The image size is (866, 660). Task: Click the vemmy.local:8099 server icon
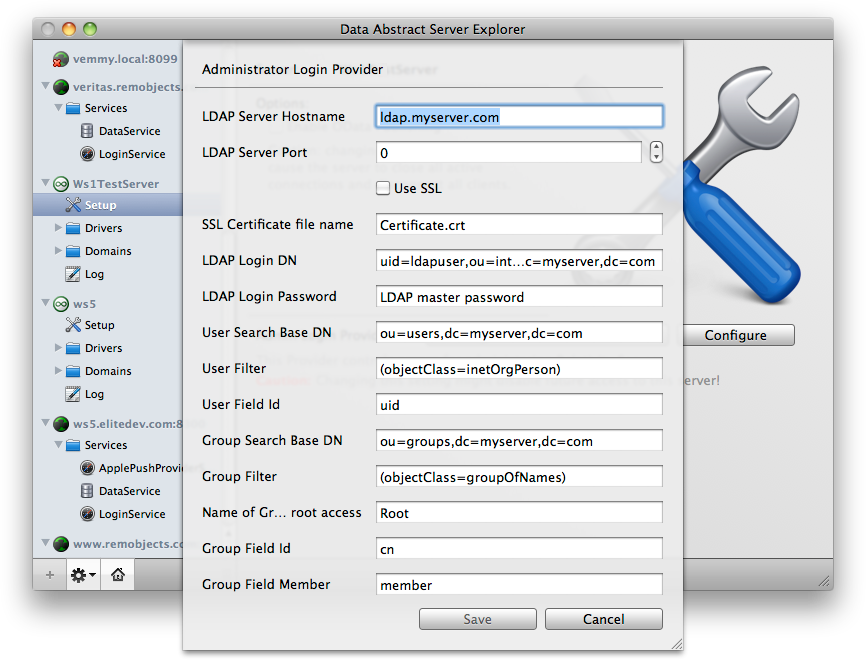tap(60, 59)
